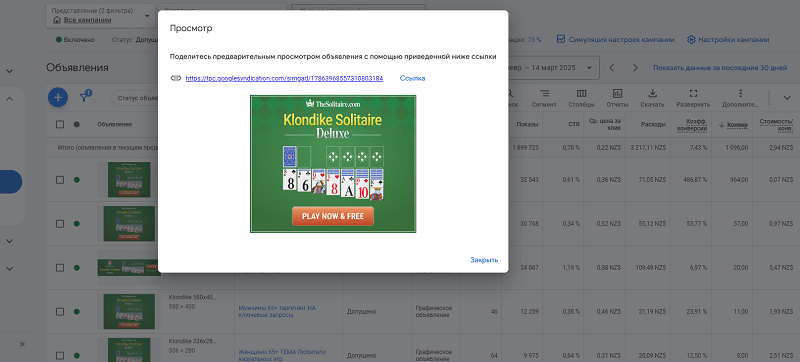Open the filter funnel icon with badge
800x362 pixels.
pos(85,97)
